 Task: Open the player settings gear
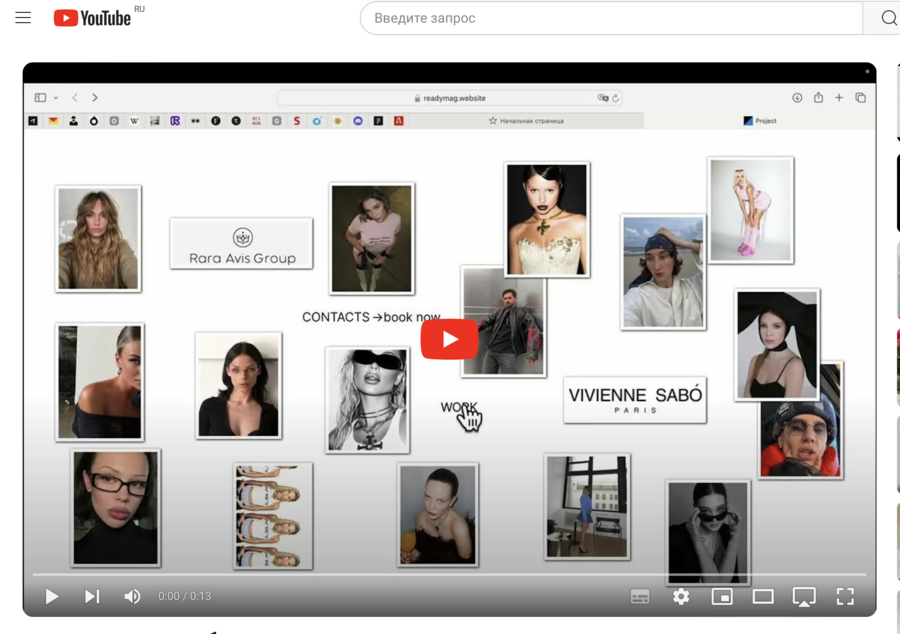pos(681,597)
